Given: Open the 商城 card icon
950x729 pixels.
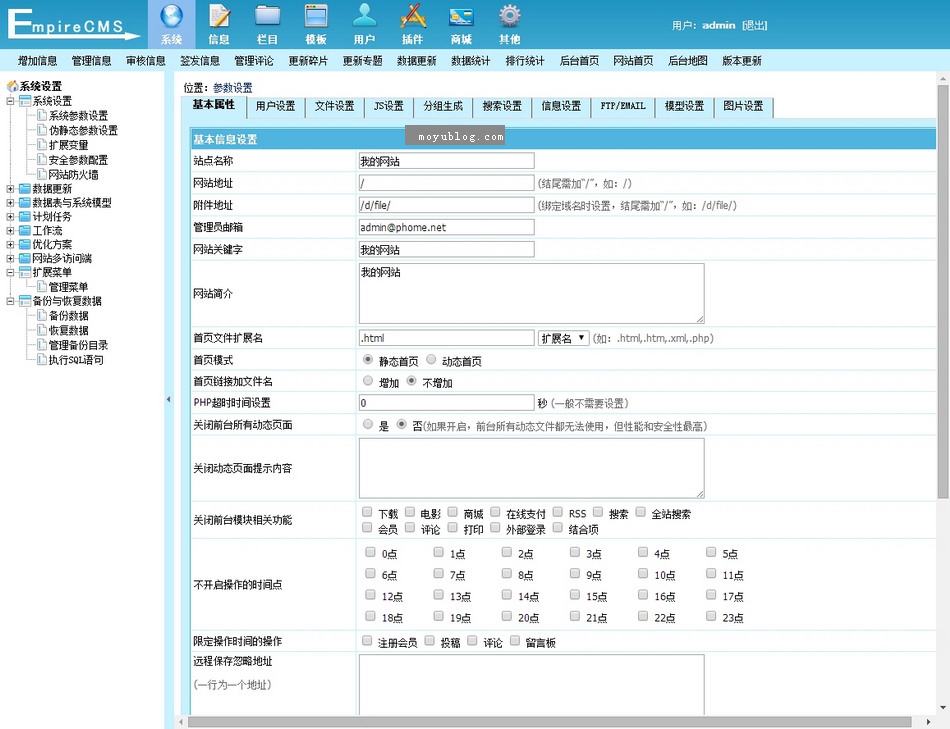Looking at the screenshot, I should coord(461,16).
